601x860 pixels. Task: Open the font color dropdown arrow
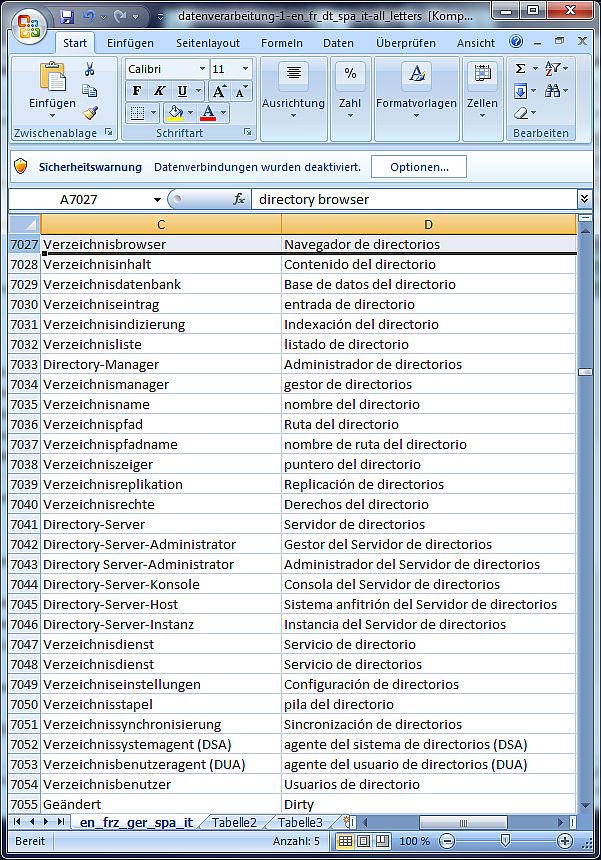pos(223,113)
